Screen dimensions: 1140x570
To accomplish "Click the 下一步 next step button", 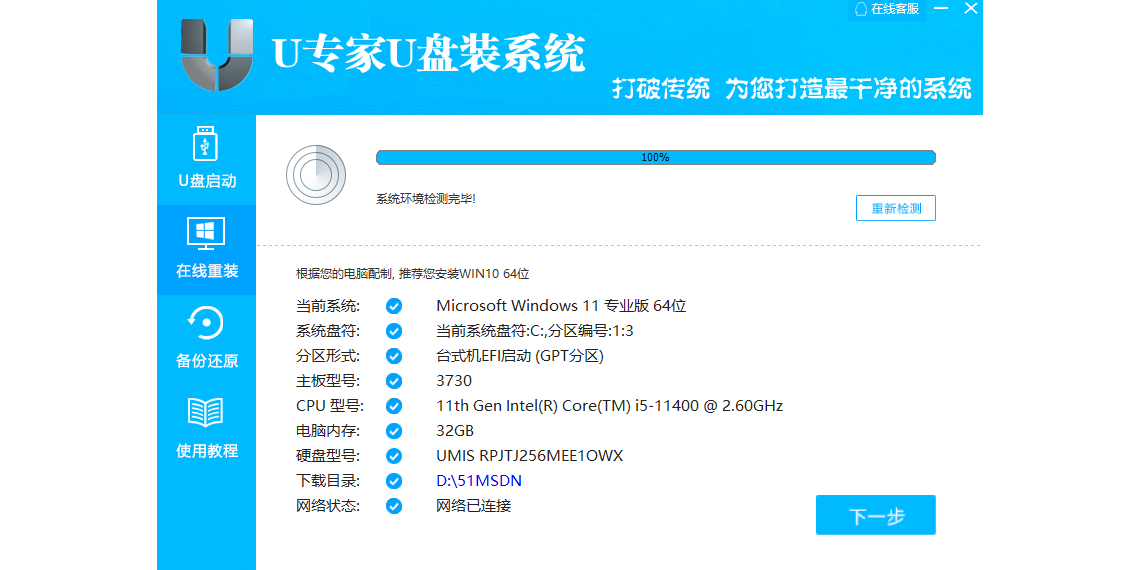I will 875,515.
